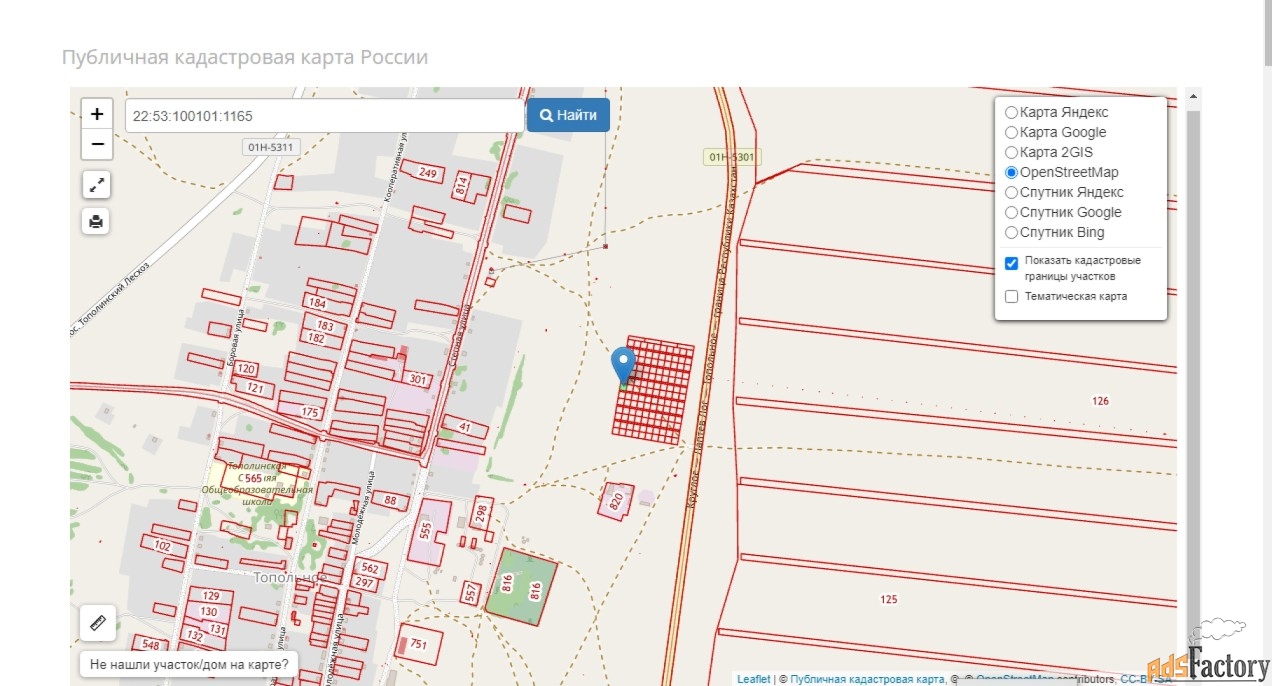The image size is (1272, 686).
Task: Toggle fullscreen map view icon
Action: click(96, 185)
